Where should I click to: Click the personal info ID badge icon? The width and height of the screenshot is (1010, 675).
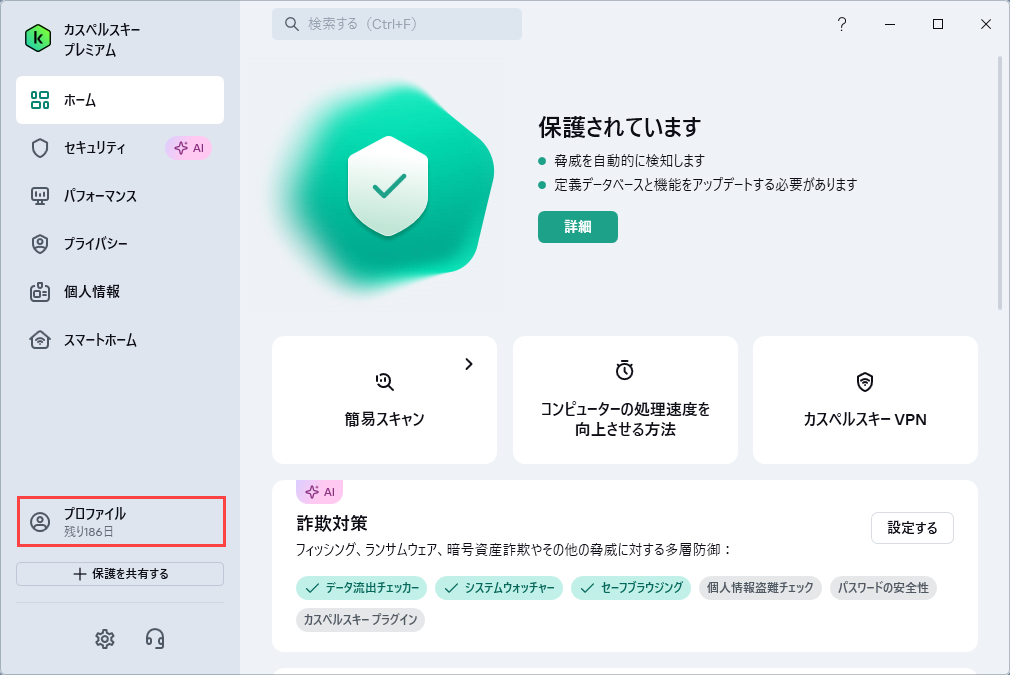(x=40, y=292)
